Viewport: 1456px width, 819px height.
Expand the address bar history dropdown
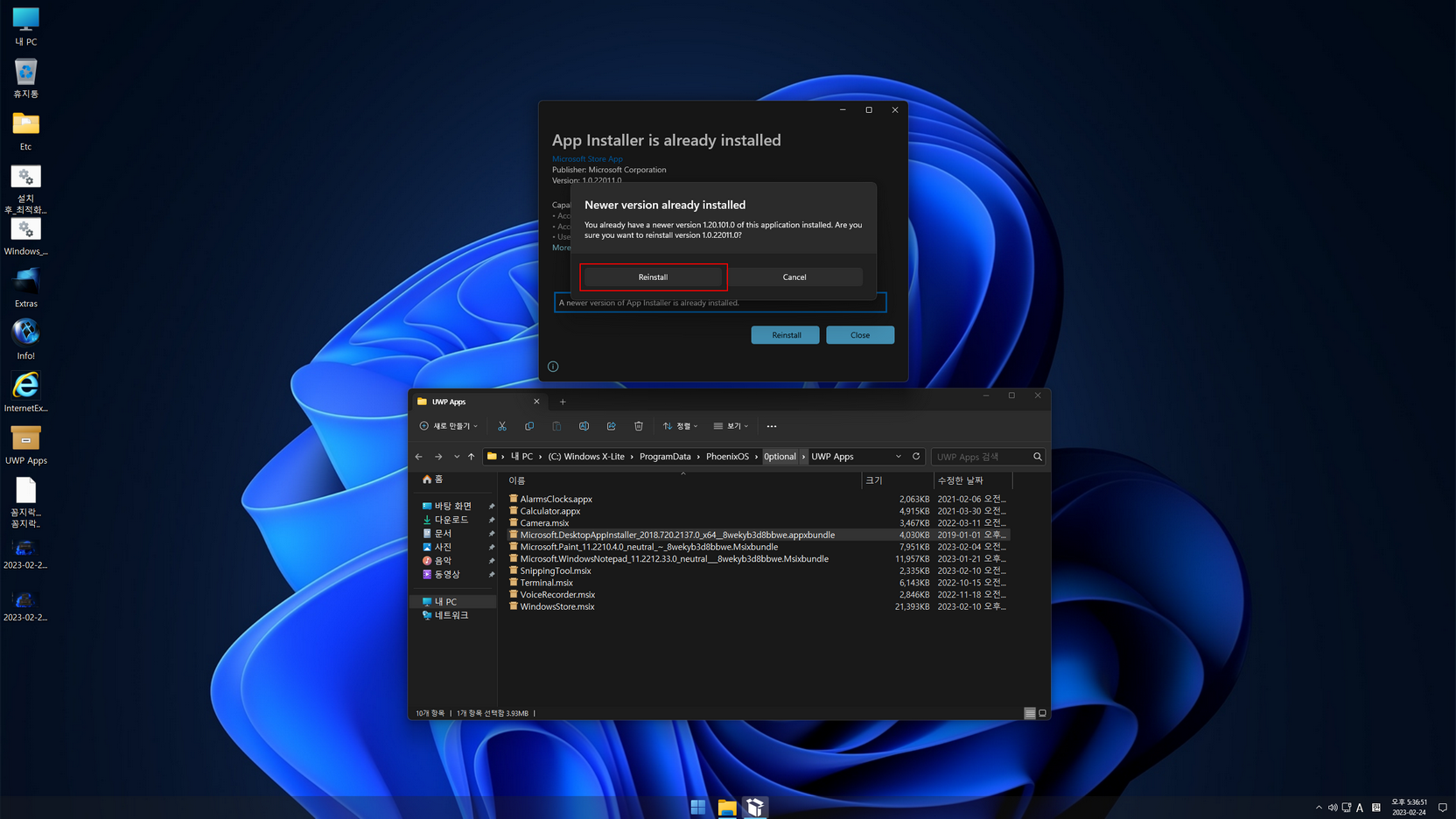898,457
